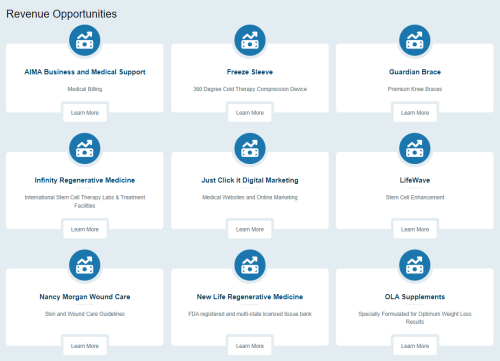Viewport: 500px width, 361px height.
Task: Click the Skin and Wound Care Guidelines text
Action: point(85,314)
